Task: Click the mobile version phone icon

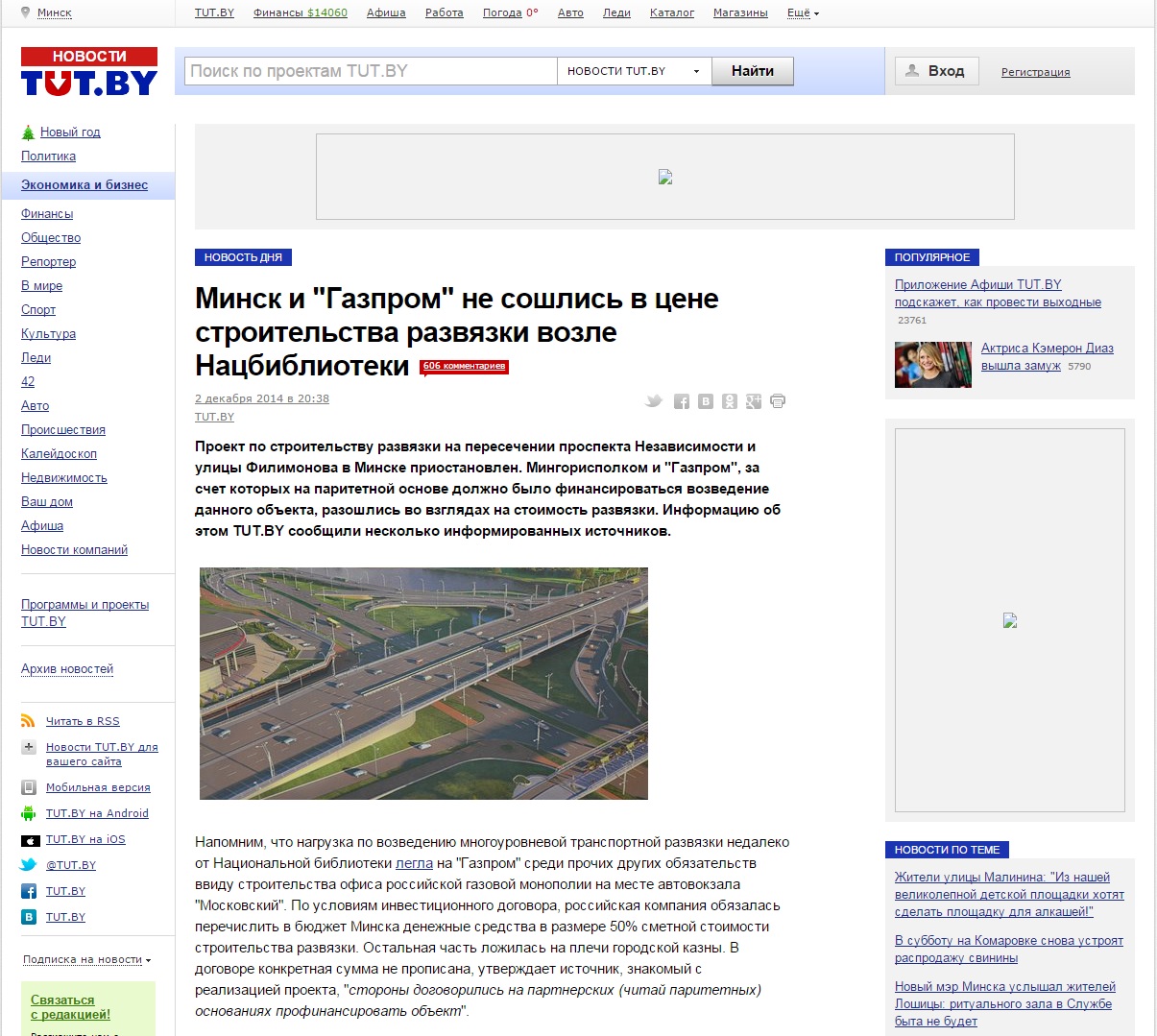Action: tap(29, 787)
